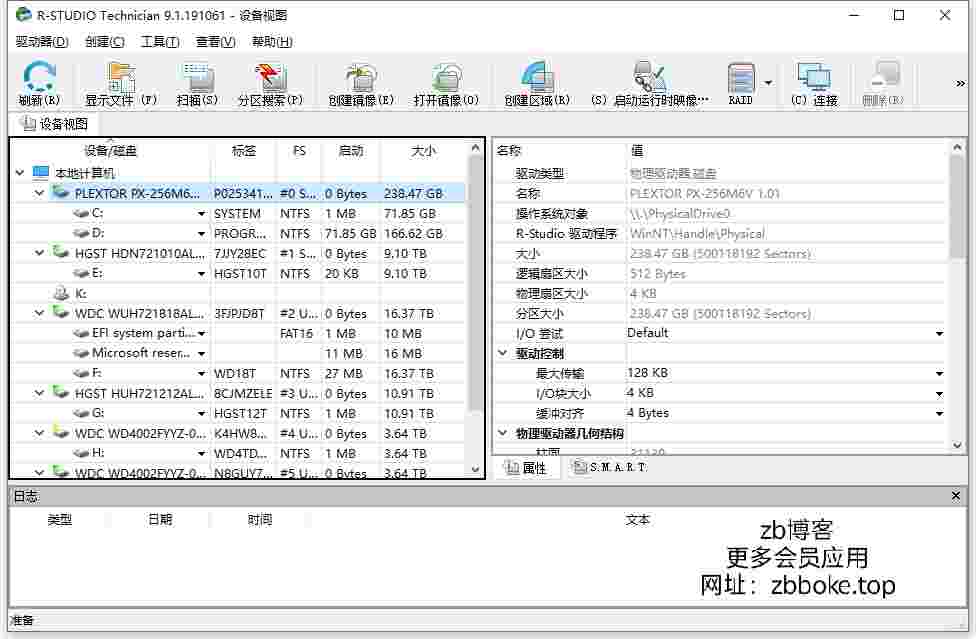Collapse the physical drive geometry section
The image size is (976, 639).
pyautogui.click(x=503, y=432)
